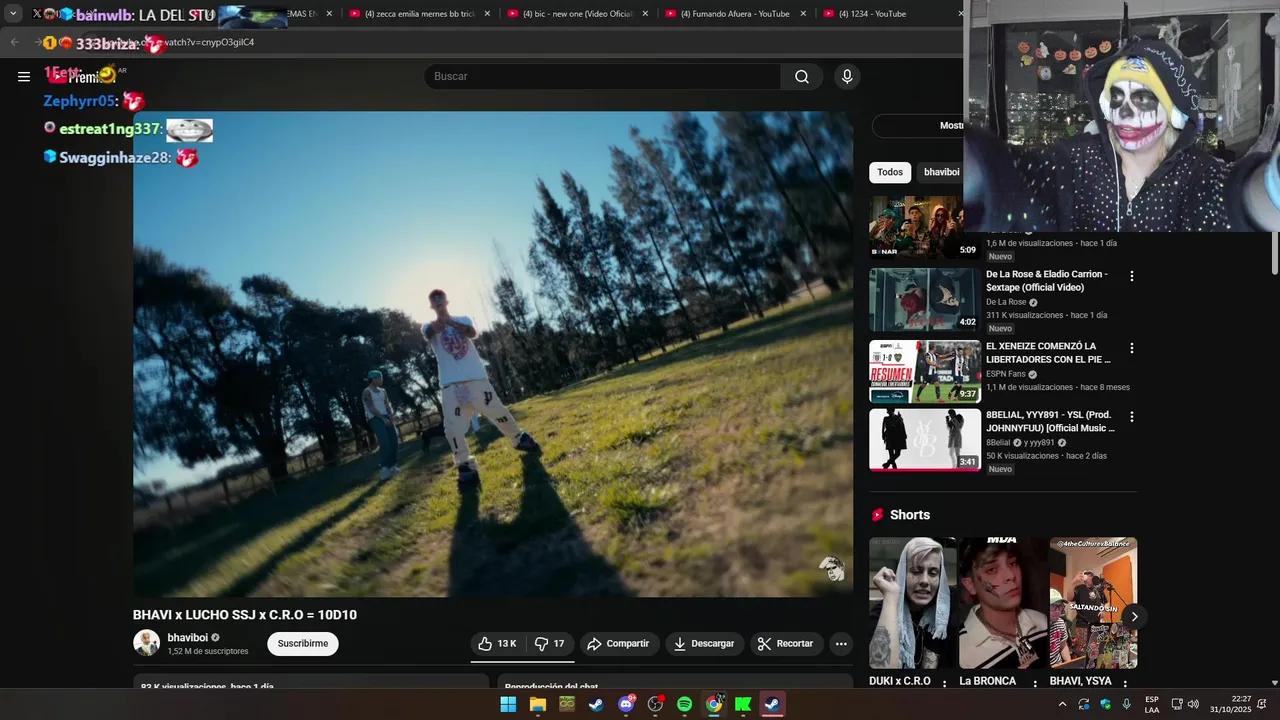Screen dimensions: 1280x720
Task: Click the Descargar download icon
Action: [681, 643]
